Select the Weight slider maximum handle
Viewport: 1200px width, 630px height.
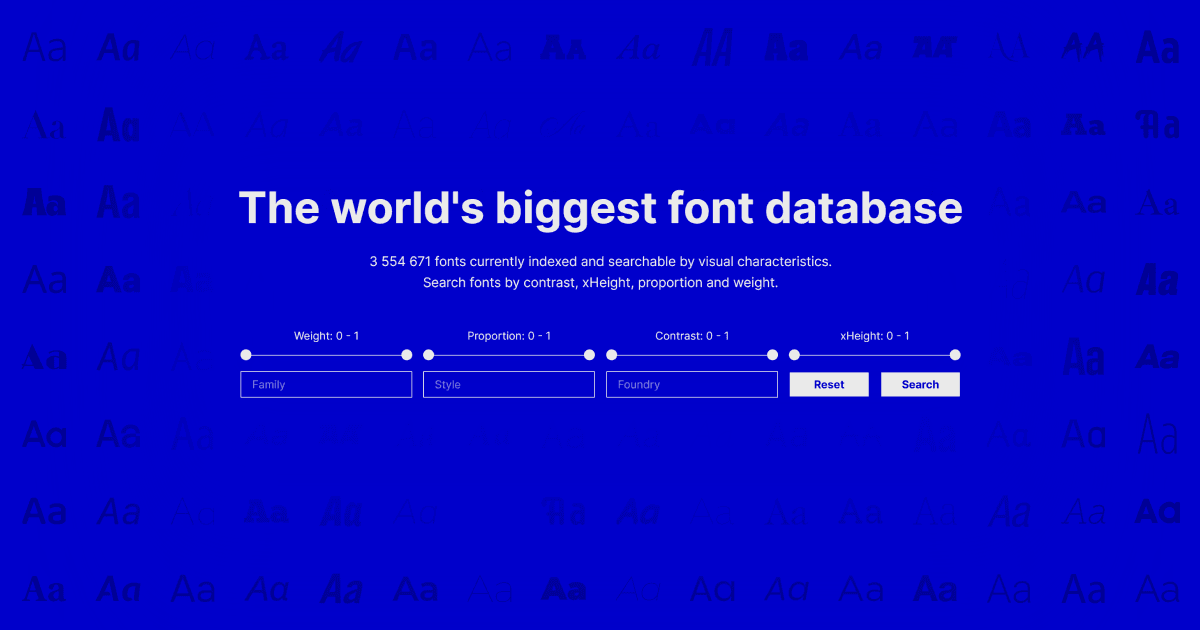[407, 355]
